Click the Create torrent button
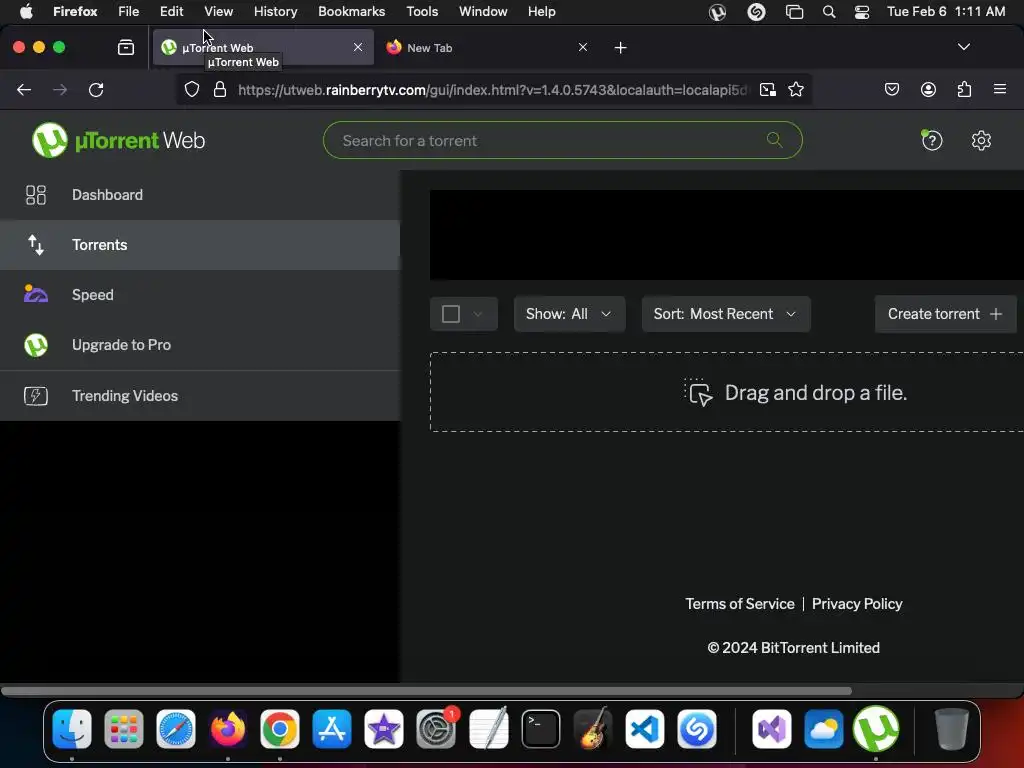 tap(946, 314)
